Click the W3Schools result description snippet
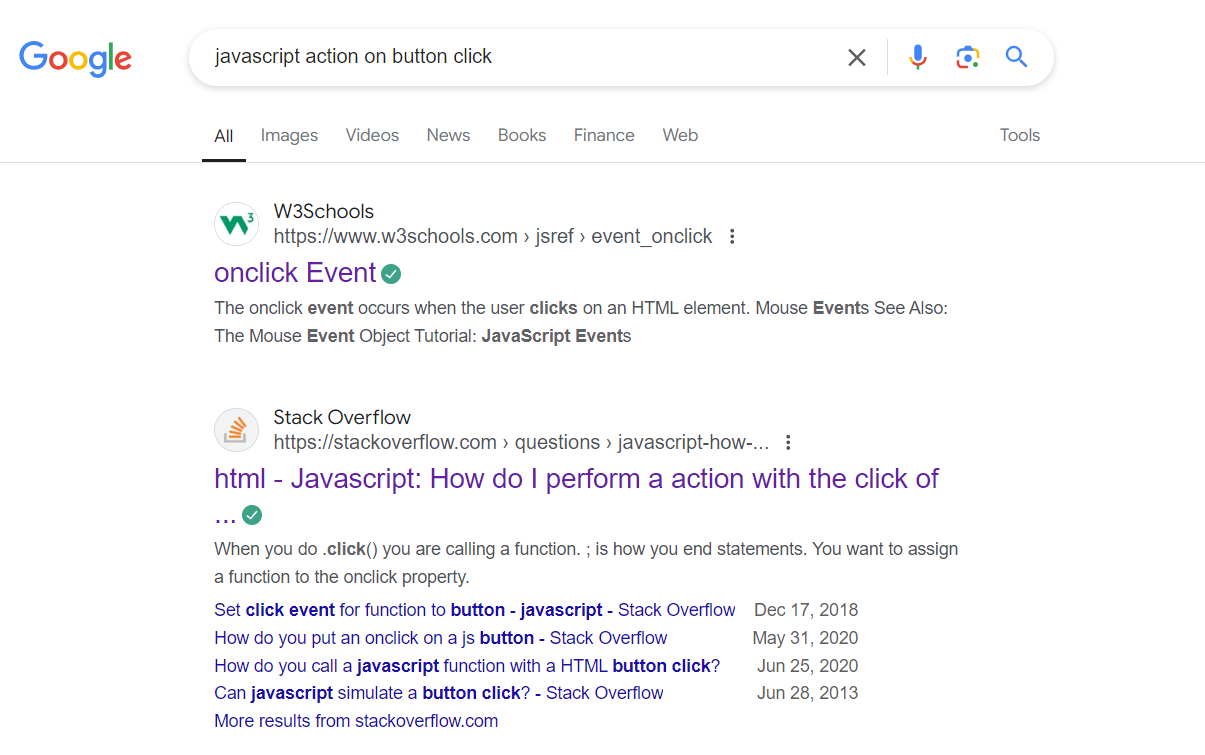This screenshot has height=755, width=1205. click(x=581, y=322)
